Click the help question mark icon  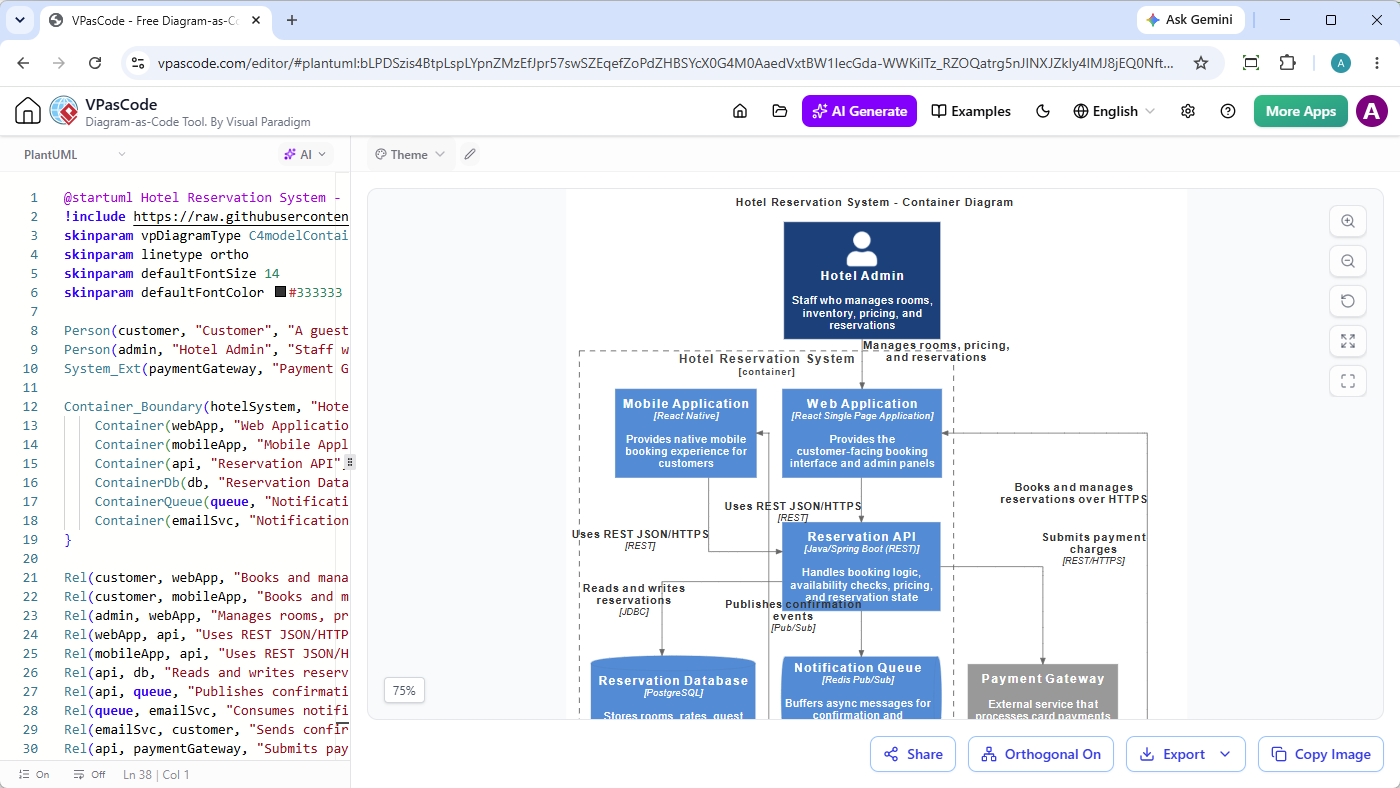(x=1228, y=111)
